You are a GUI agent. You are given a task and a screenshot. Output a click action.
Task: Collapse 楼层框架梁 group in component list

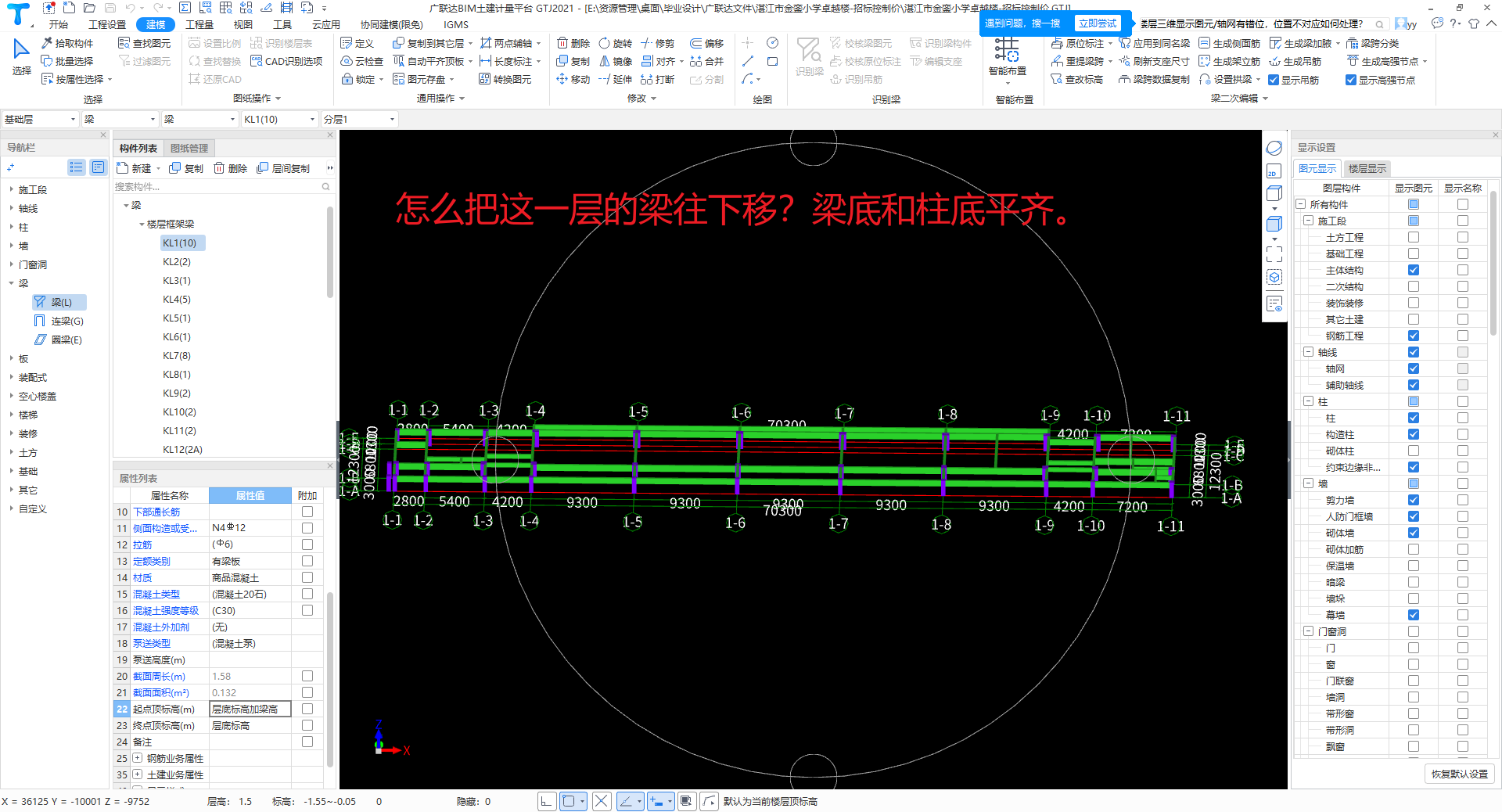pos(142,224)
